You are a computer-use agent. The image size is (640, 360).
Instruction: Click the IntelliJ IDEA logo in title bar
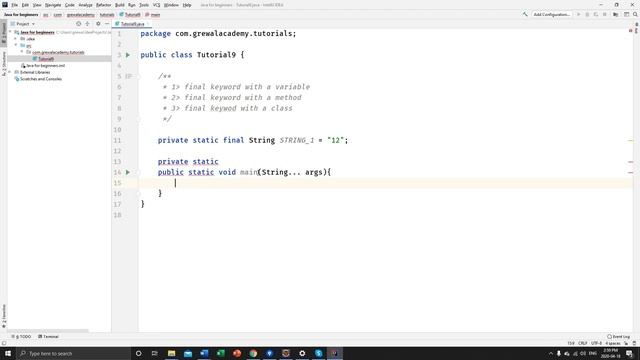[5, 4]
